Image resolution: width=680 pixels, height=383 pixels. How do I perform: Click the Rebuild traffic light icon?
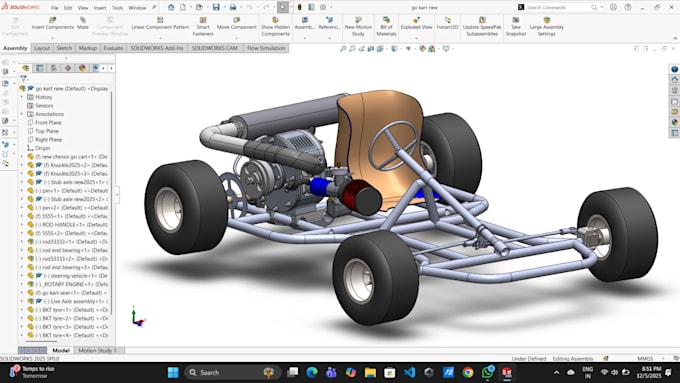click(x=299, y=7)
